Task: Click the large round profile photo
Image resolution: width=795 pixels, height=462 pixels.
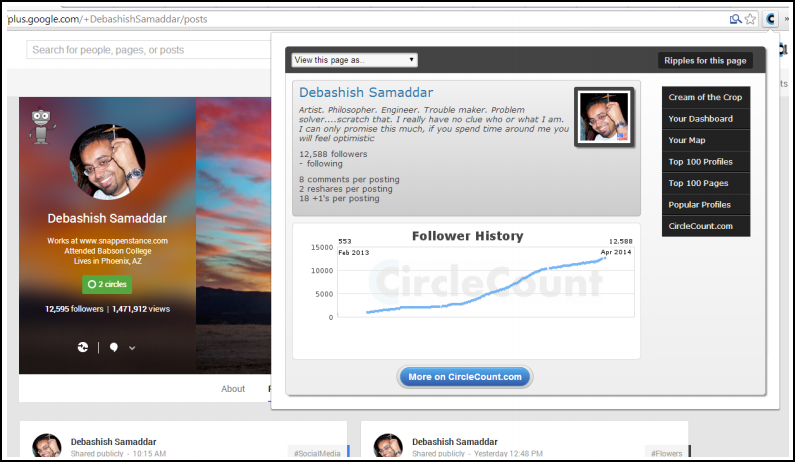Action: point(107,162)
